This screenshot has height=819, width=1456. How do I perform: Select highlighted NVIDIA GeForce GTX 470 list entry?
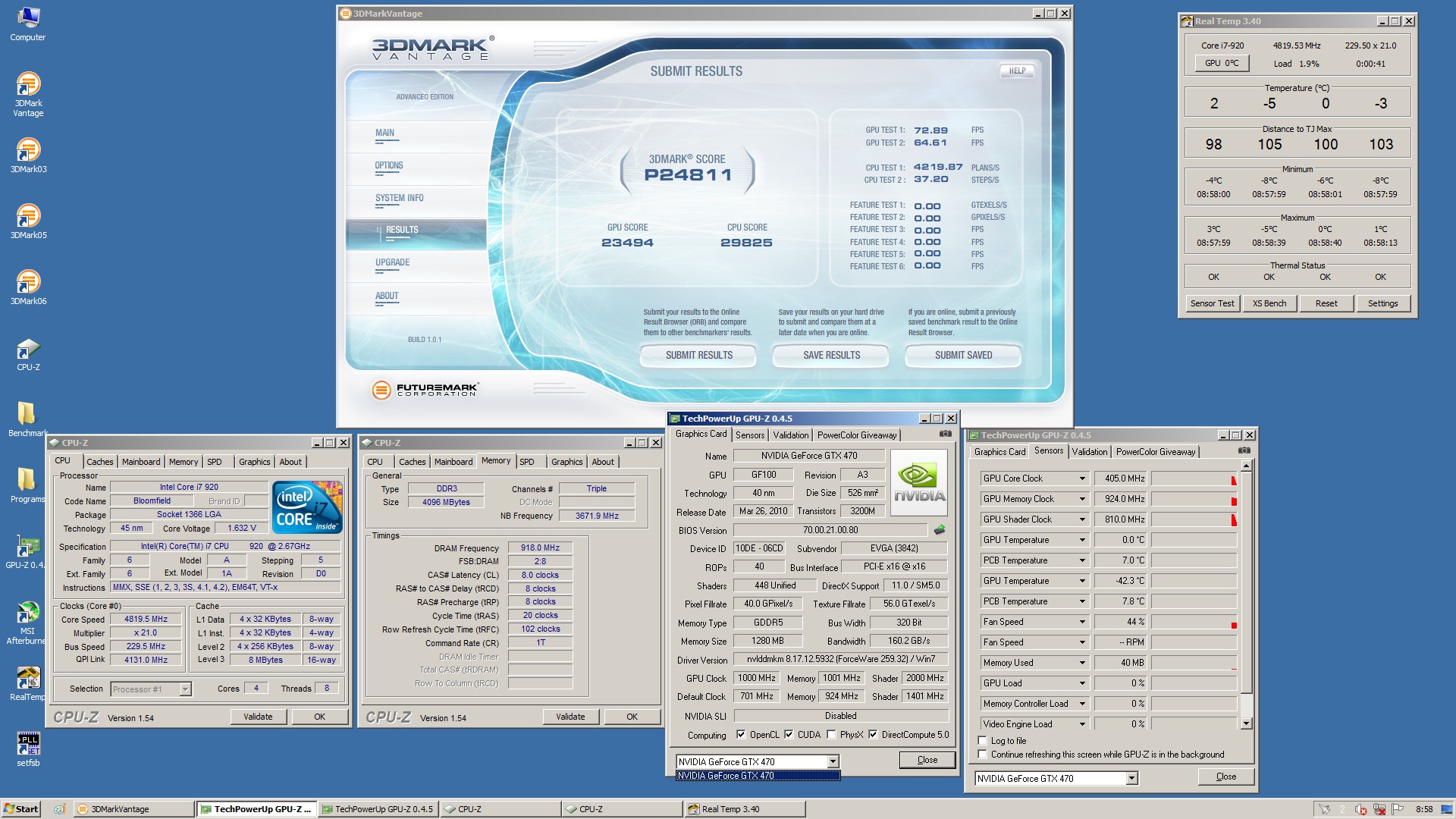click(x=758, y=775)
